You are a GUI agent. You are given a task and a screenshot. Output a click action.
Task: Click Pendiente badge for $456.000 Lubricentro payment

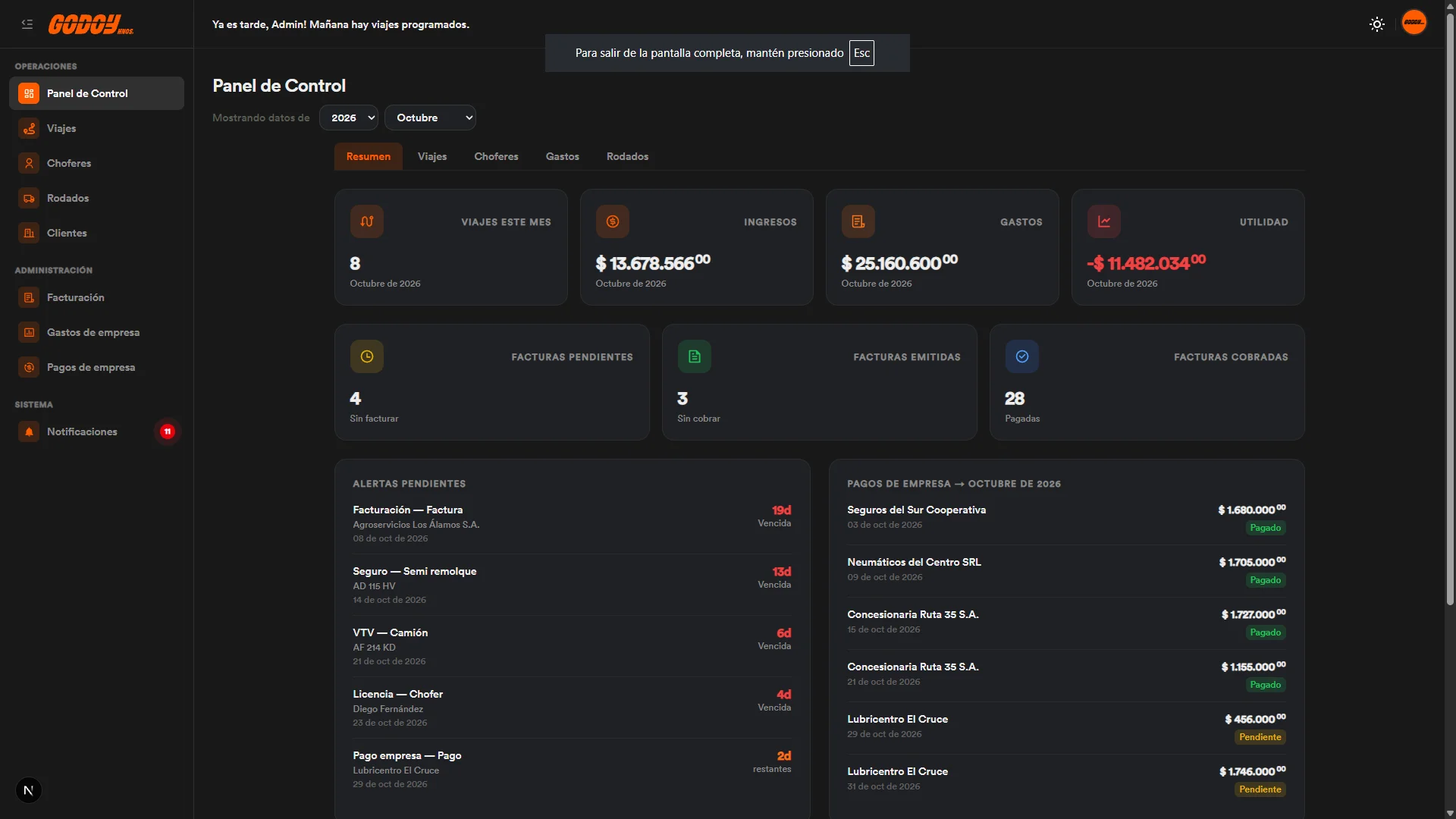click(x=1260, y=737)
